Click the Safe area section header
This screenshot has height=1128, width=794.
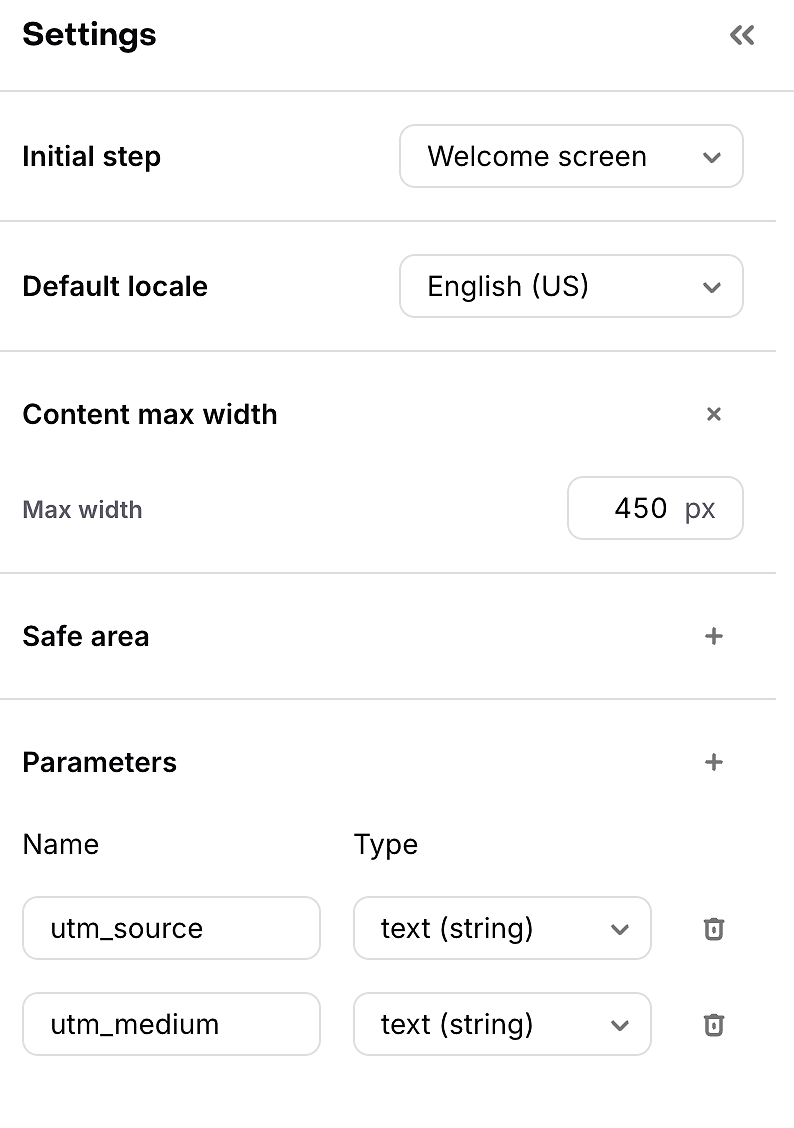[86, 636]
